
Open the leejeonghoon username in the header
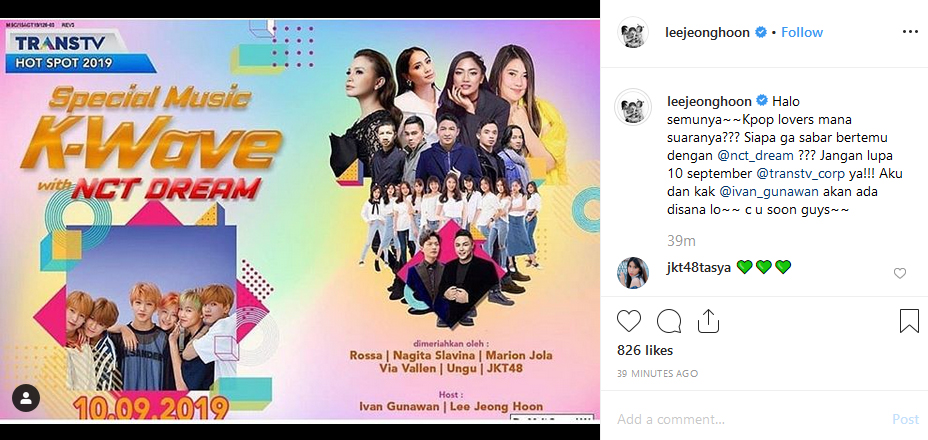tap(708, 32)
